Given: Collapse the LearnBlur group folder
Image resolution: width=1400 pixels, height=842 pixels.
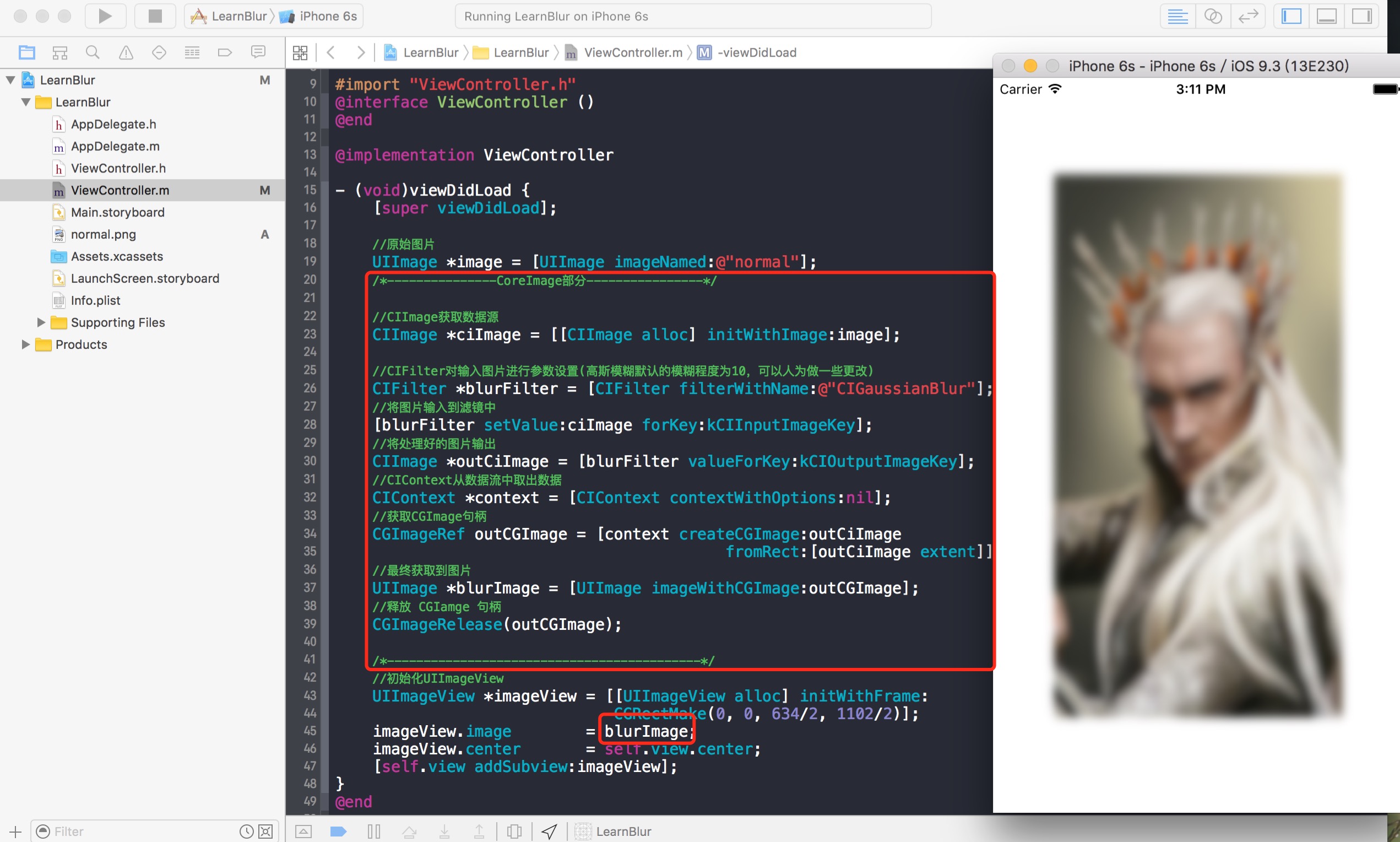Looking at the screenshot, I should [x=25, y=102].
